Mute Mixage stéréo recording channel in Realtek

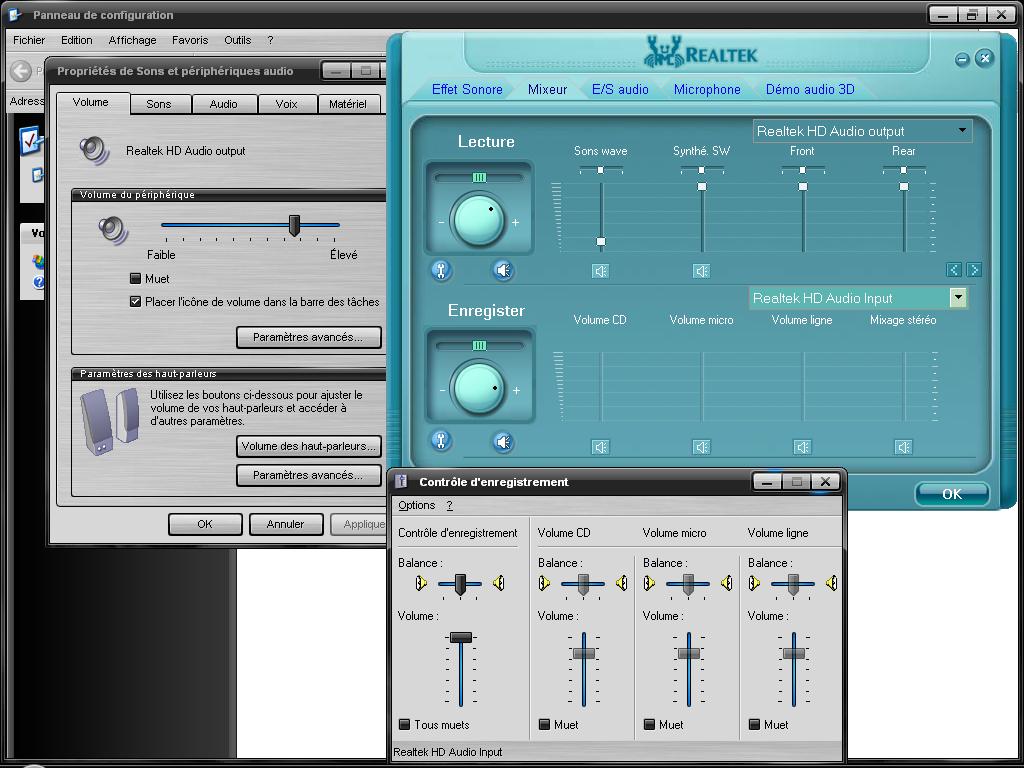[903, 447]
